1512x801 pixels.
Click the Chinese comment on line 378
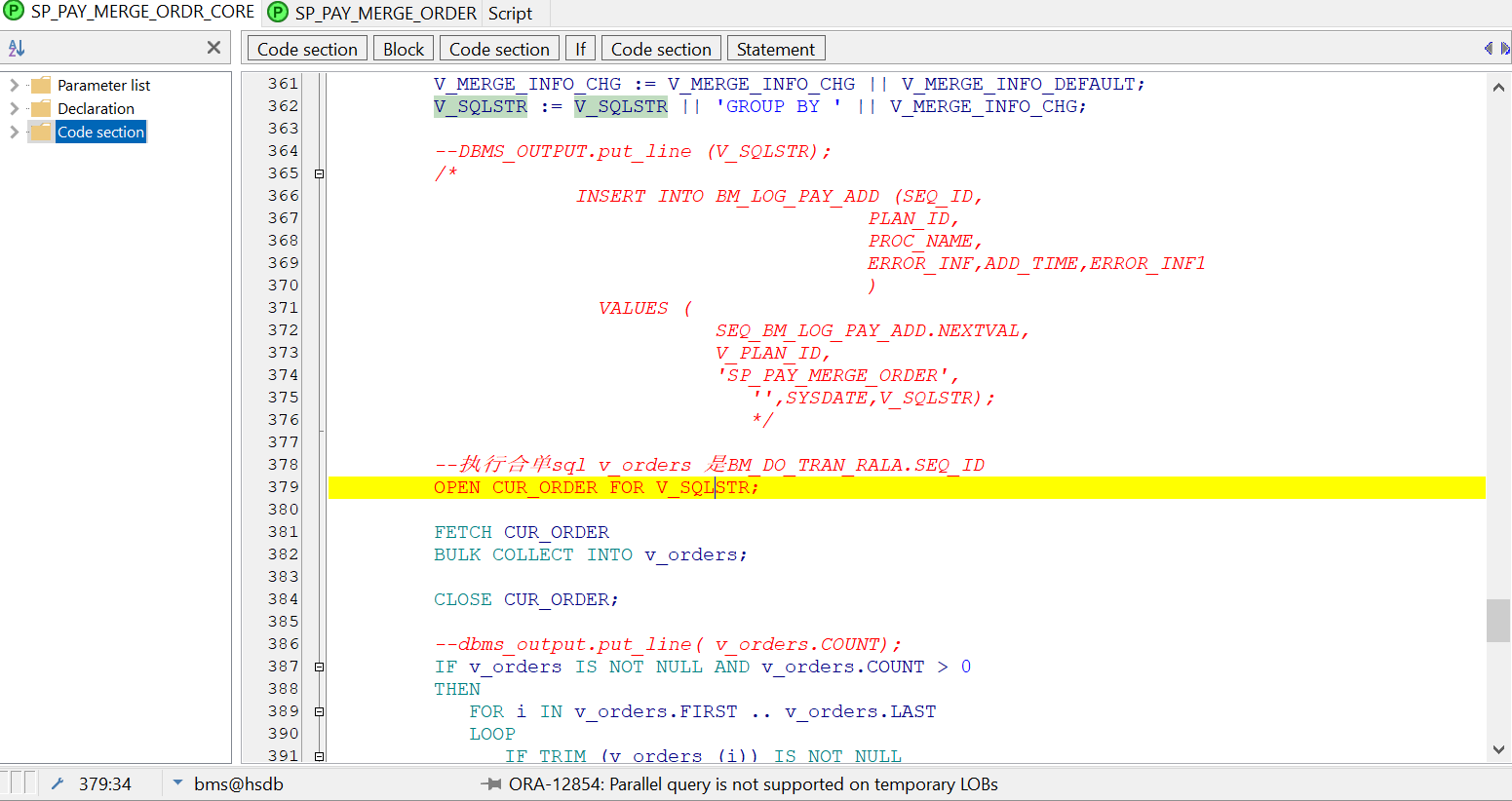[x=710, y=465]
